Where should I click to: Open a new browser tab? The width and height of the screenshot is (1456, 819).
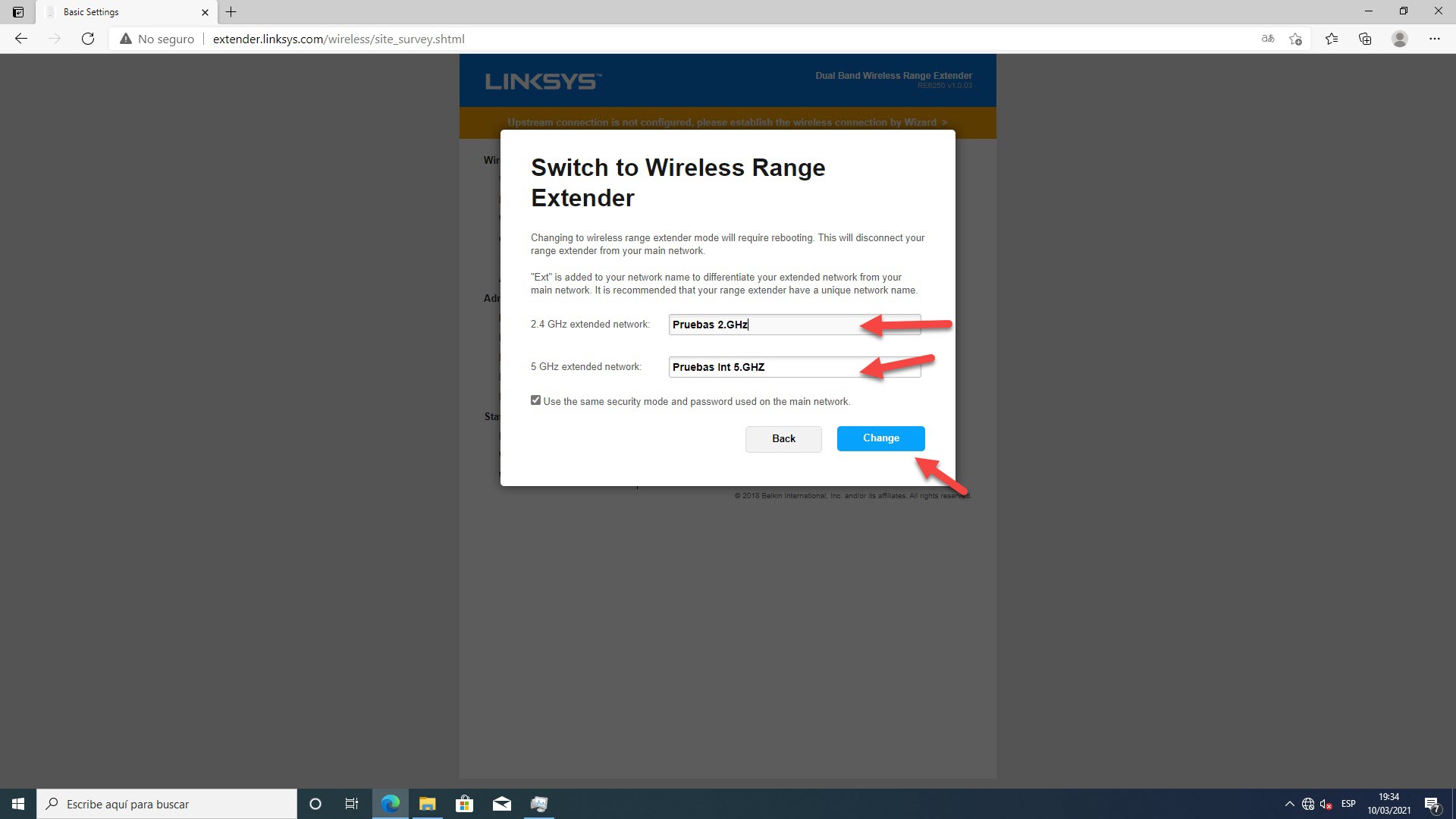(x=231, y=12)
